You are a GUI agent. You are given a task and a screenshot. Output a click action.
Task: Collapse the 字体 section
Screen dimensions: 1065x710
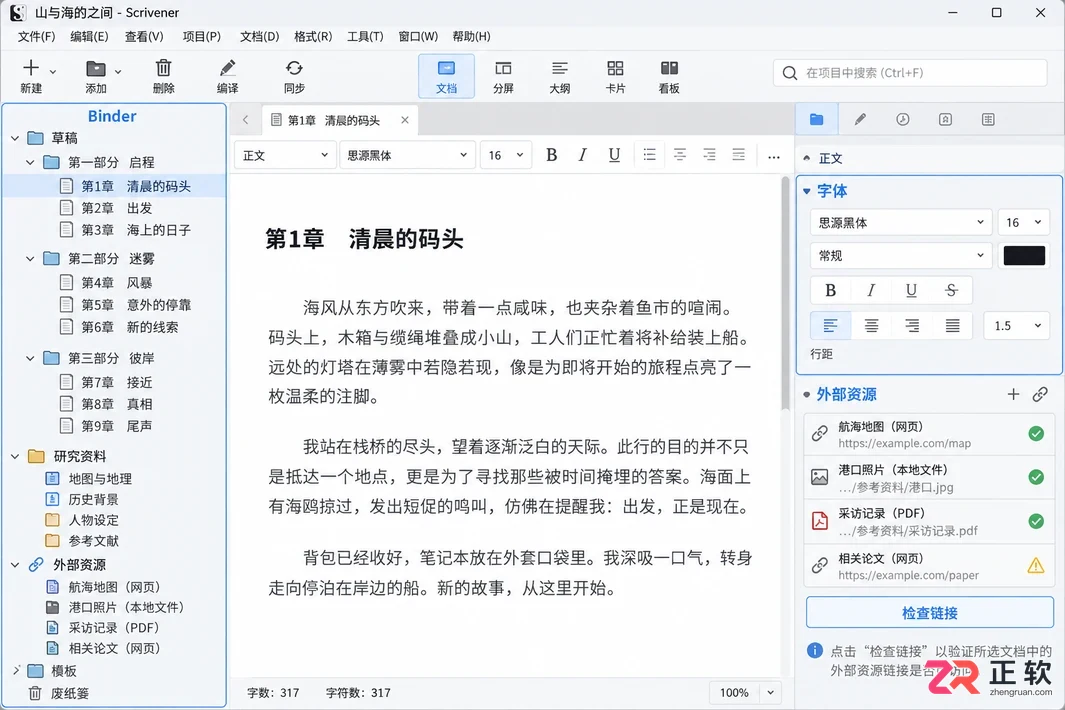click(807, 192)
